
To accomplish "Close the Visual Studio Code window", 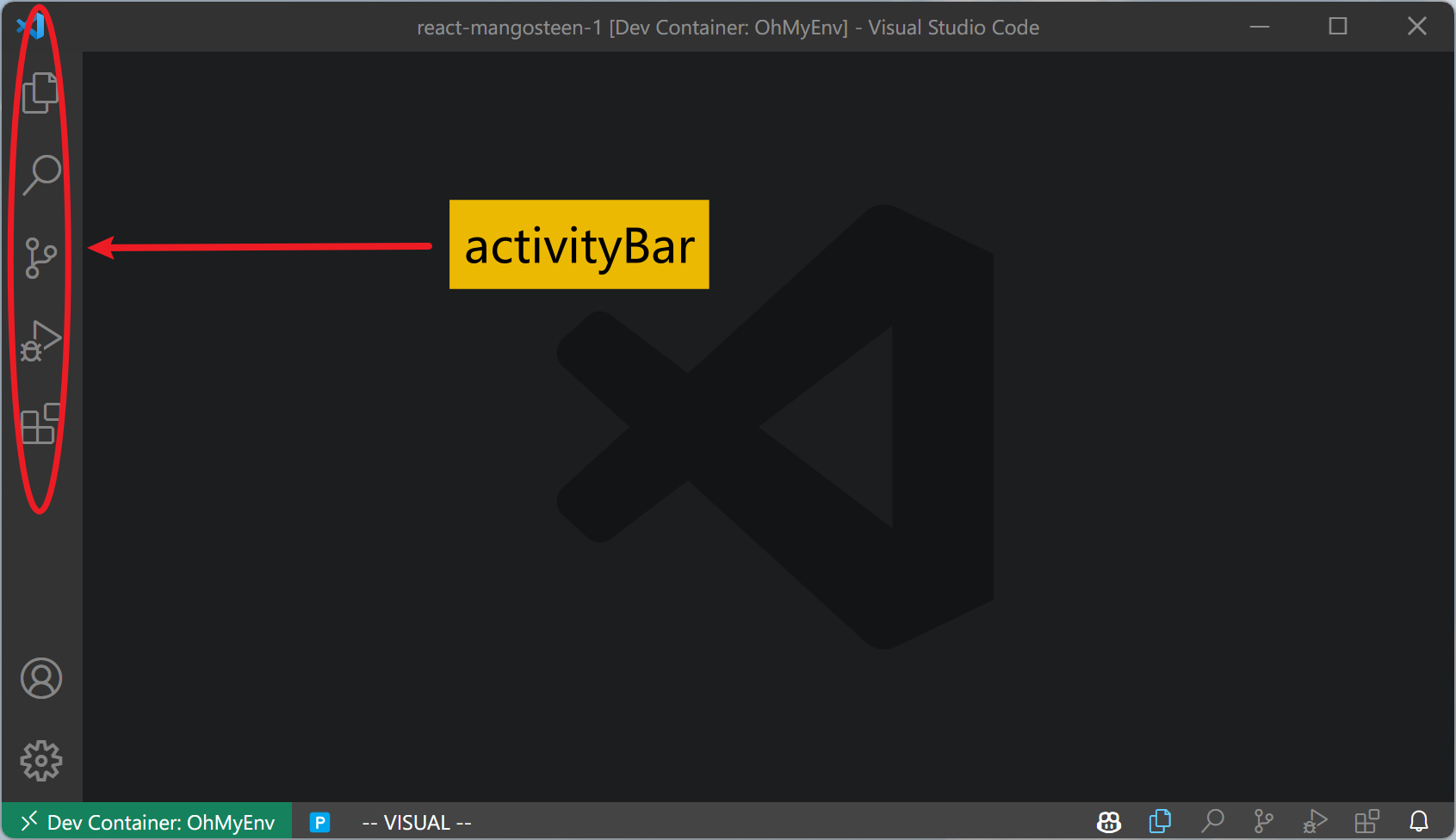I will (x=1417, y=27).
